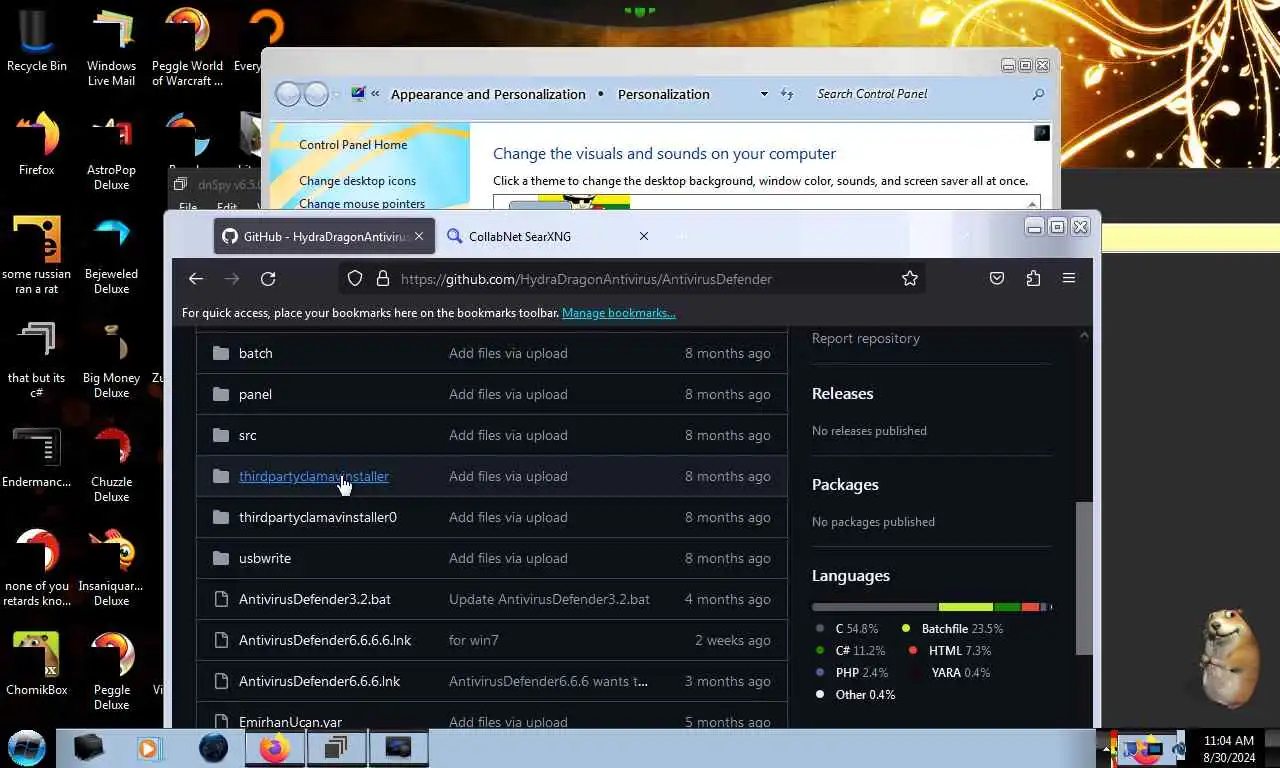Screen dimensions: 1280x768
Task: Open the src folder
Action: (x=248, y=435)
